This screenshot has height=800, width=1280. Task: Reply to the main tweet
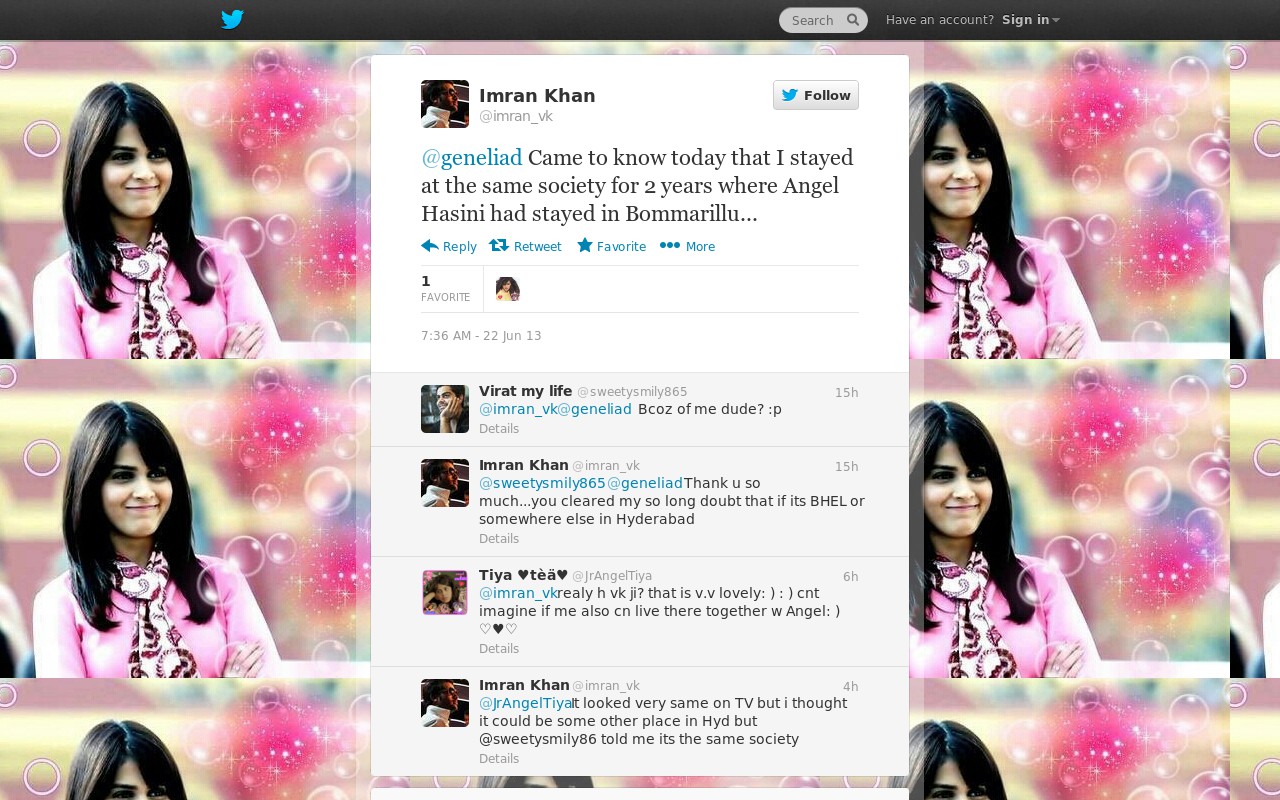coord(449,246)
